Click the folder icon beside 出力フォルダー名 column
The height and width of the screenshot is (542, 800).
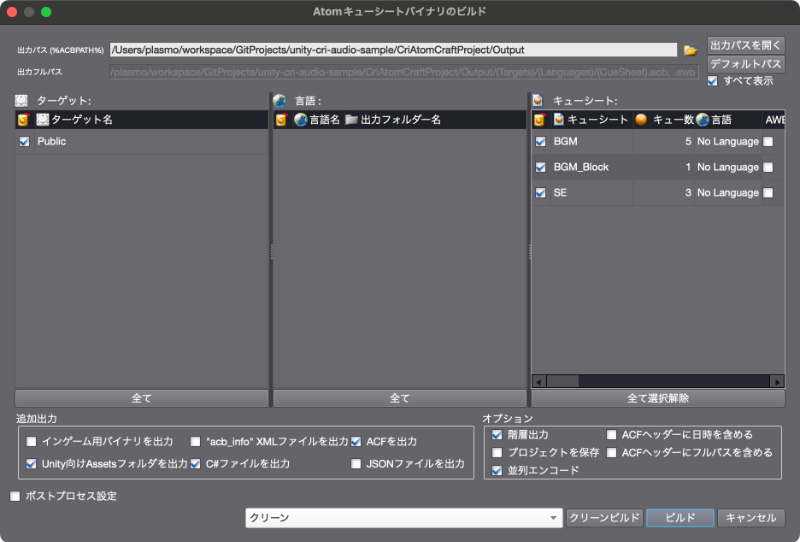click(x=351, y=119)
